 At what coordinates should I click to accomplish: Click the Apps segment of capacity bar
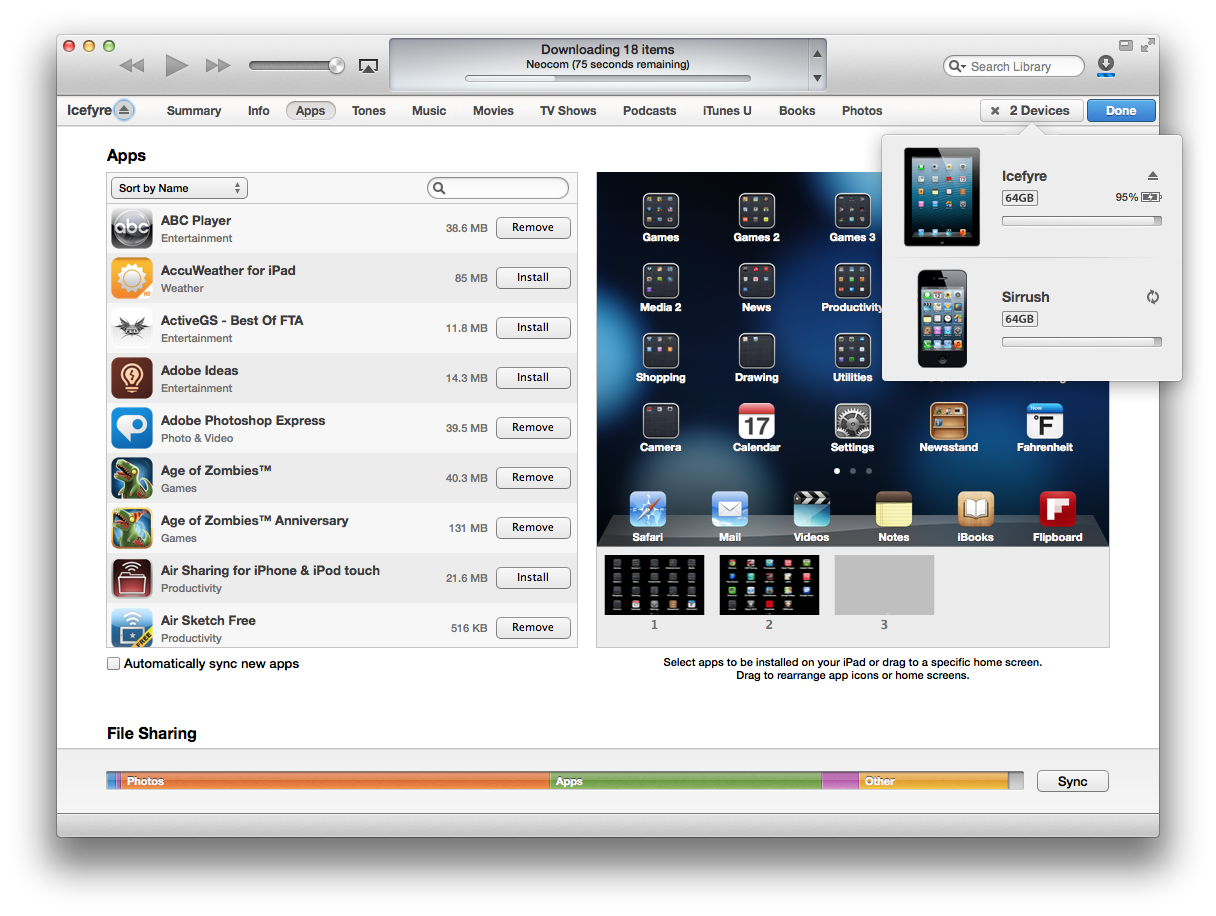686,781
